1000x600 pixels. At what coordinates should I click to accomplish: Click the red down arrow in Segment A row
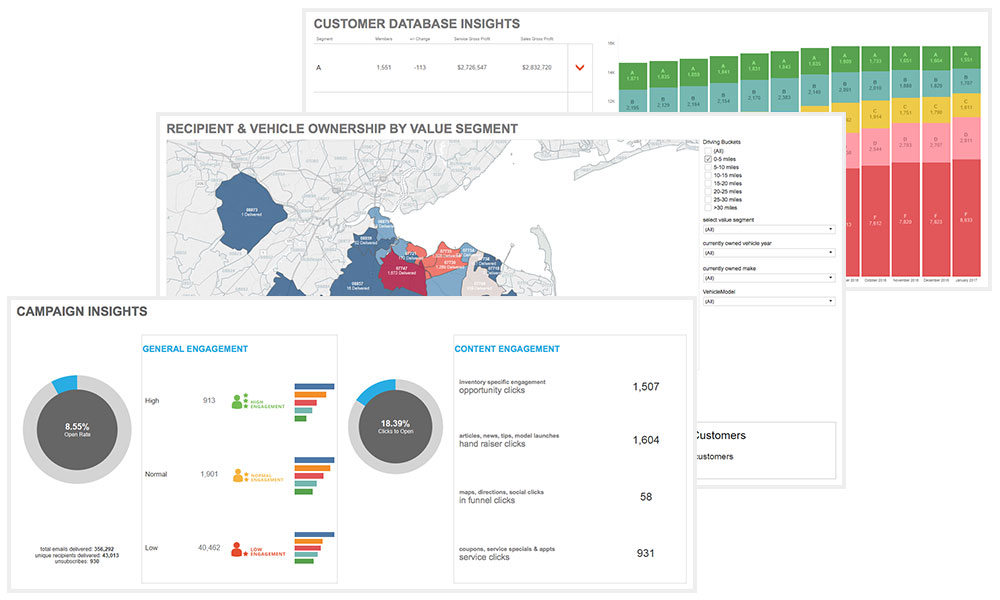579,67
